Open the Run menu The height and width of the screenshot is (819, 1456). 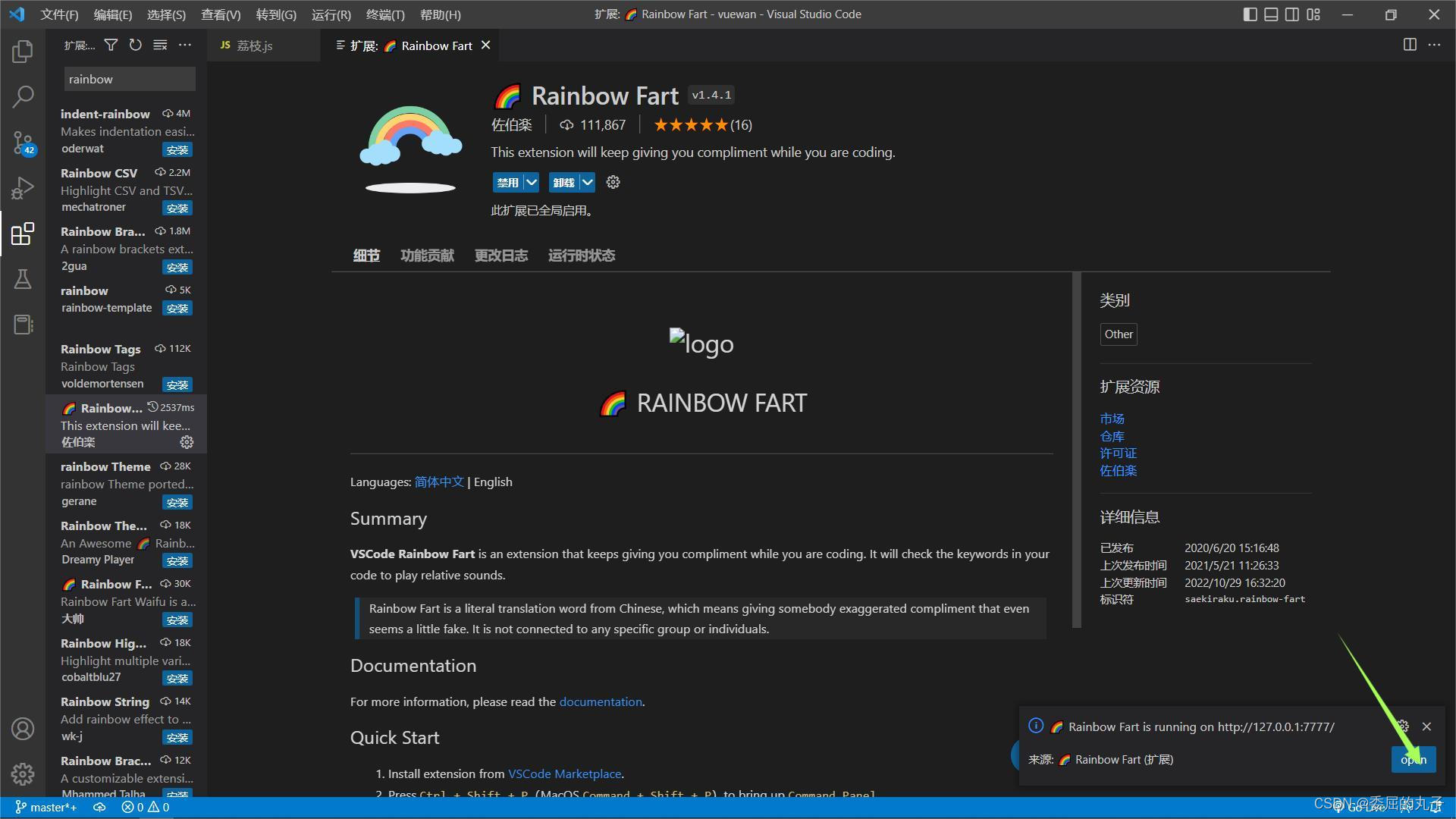click(x=331, y=14)
